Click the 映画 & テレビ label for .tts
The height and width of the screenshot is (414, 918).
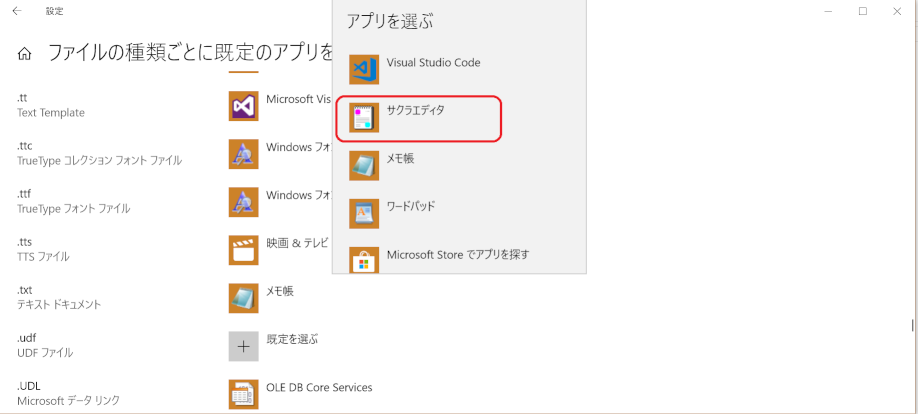click(297, 243)
